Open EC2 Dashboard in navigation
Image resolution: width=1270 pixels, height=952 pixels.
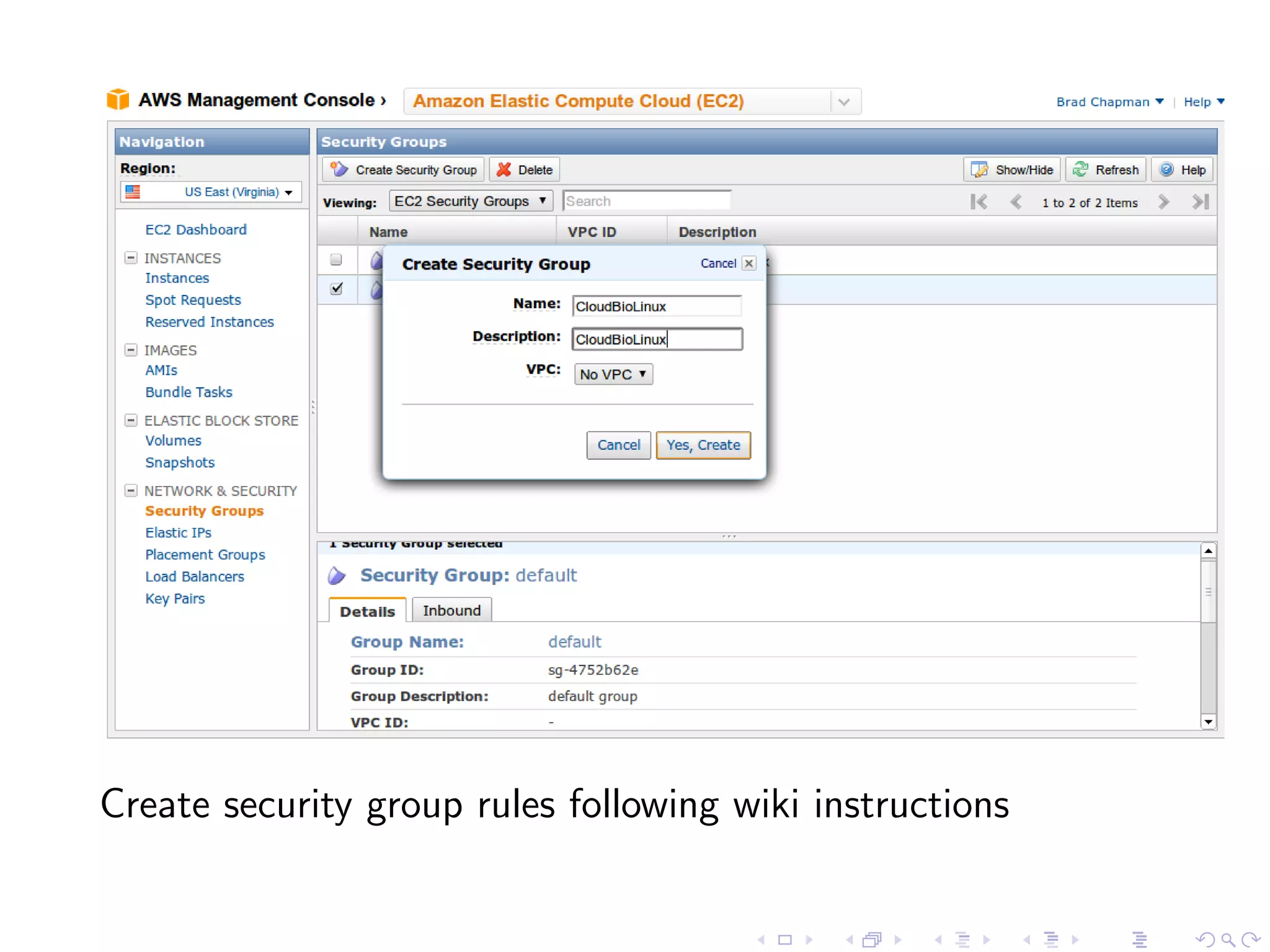click(x=196, y=229)
